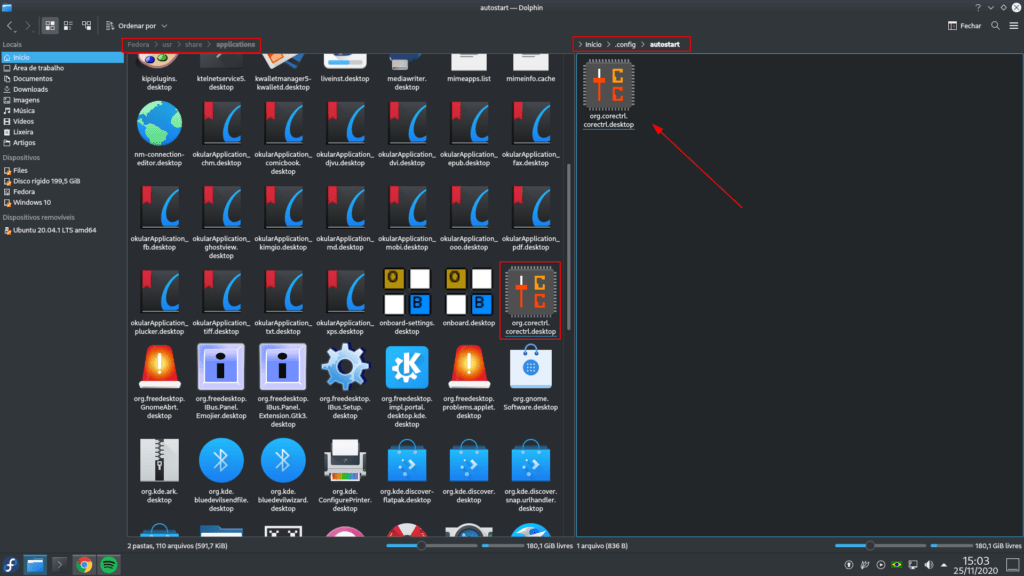Select org.kde.ark.desktop archive icon
1024x576 pixels.
(x=159, y=461)
